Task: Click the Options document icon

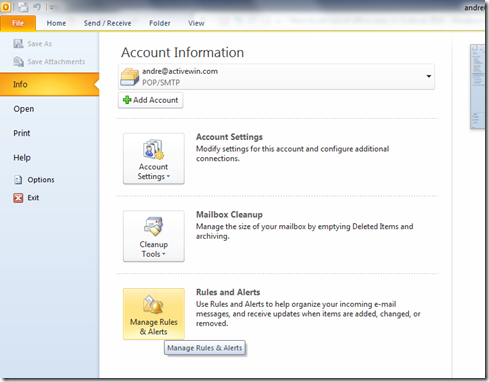Action: [x=18, y=180]
